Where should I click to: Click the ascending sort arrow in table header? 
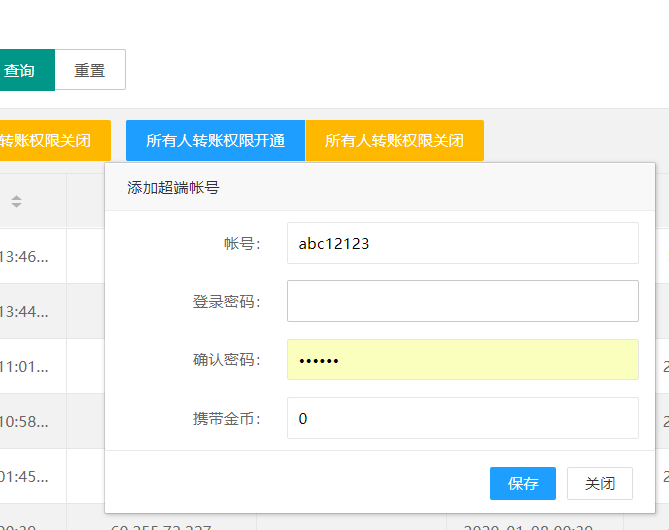(16, 197)
